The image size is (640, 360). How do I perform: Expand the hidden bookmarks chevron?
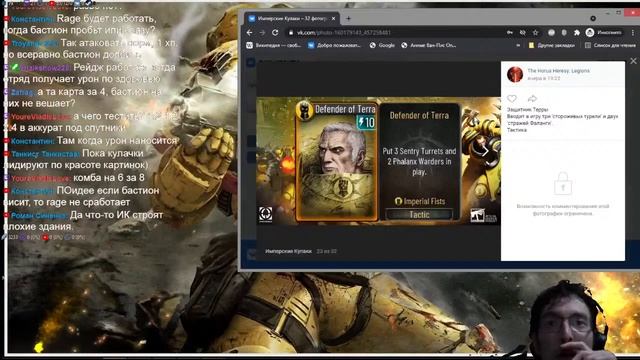(518, 45)
